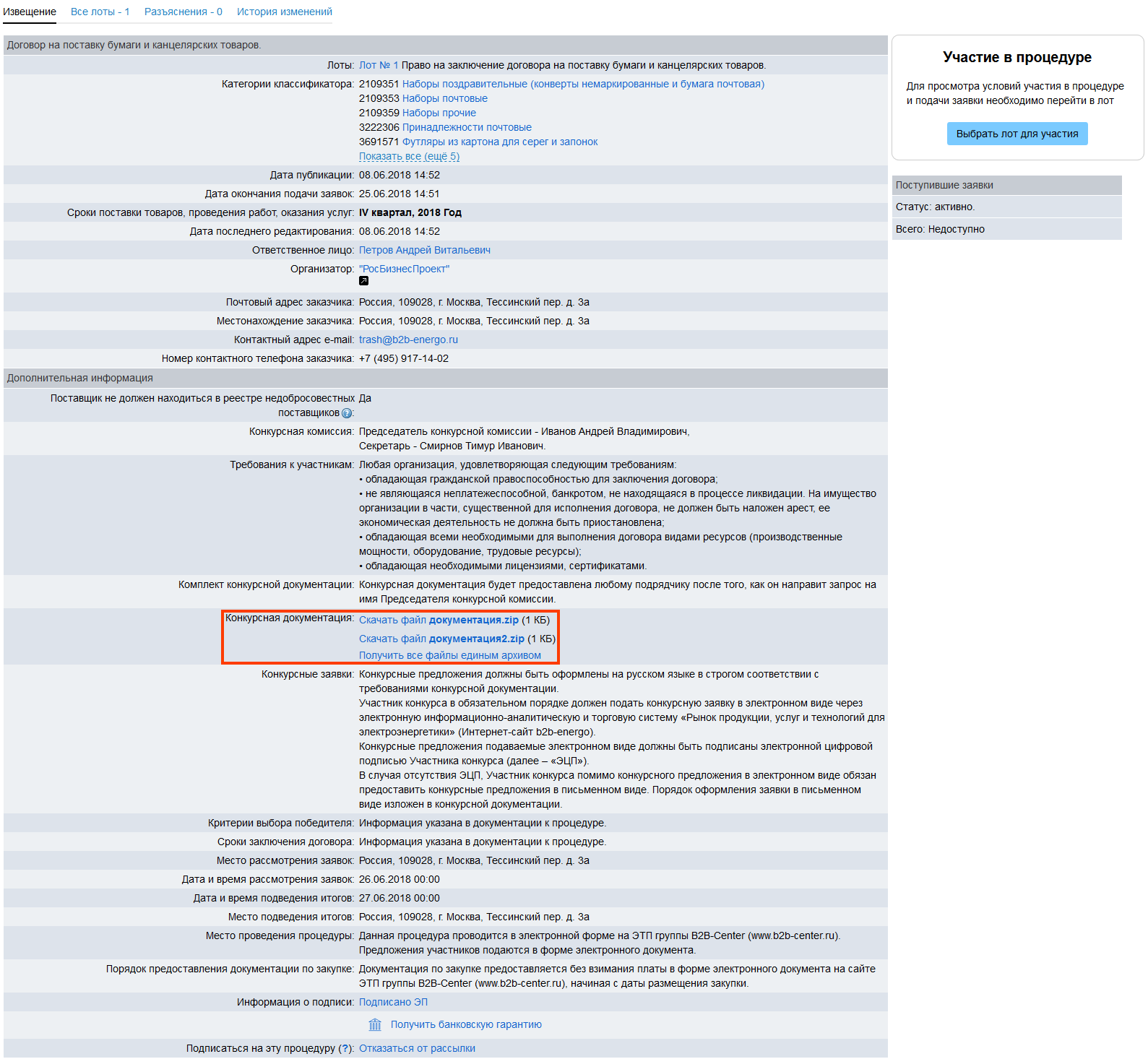The image size is (1148, 1059).
Task: Click the question mark help near subscription
Action: tap(345, 1048)
